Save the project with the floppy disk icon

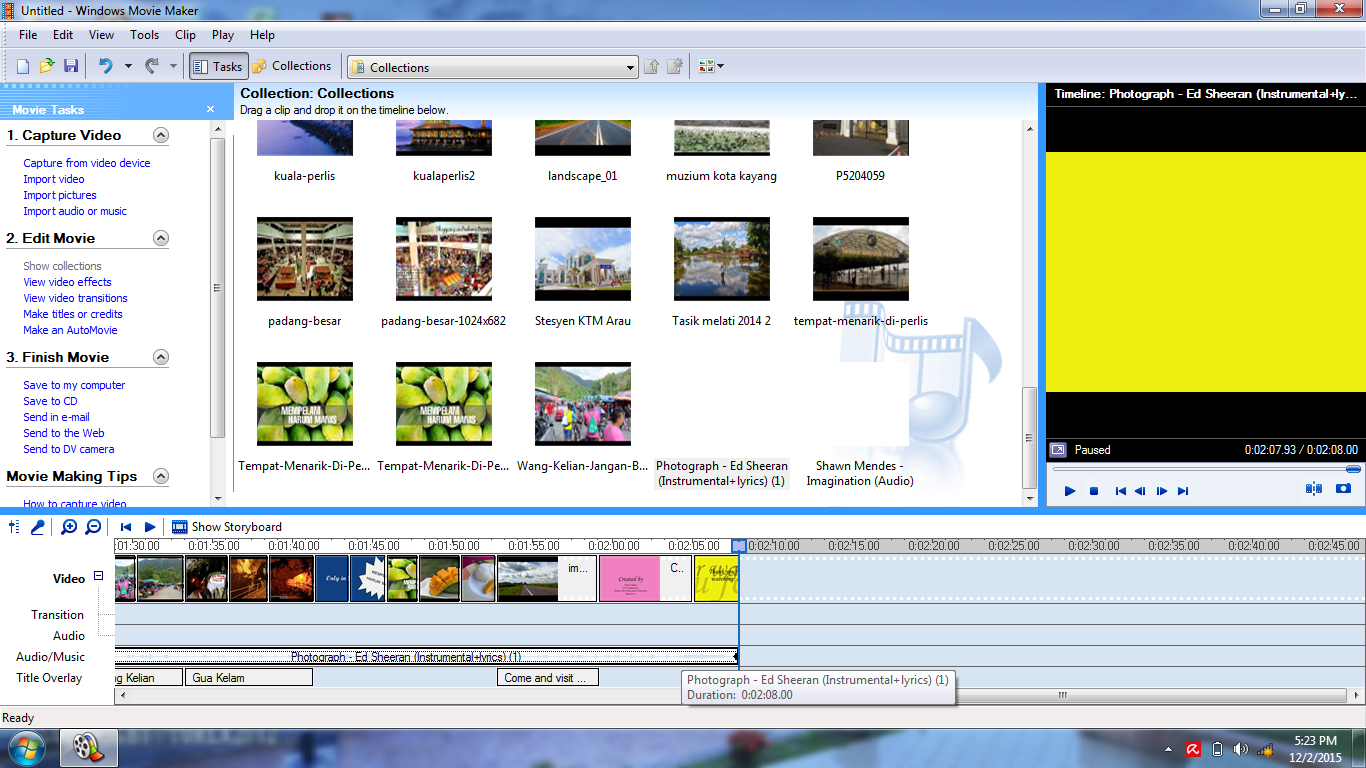tap(71, 66)
